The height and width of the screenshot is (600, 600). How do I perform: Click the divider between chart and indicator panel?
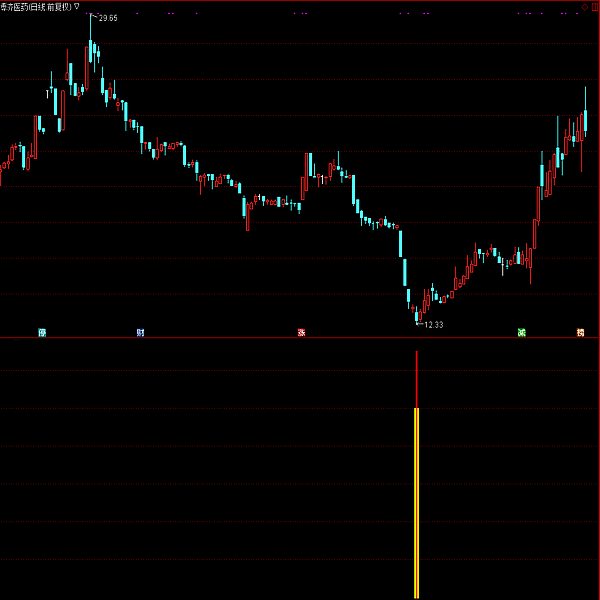tap(300, 338)
